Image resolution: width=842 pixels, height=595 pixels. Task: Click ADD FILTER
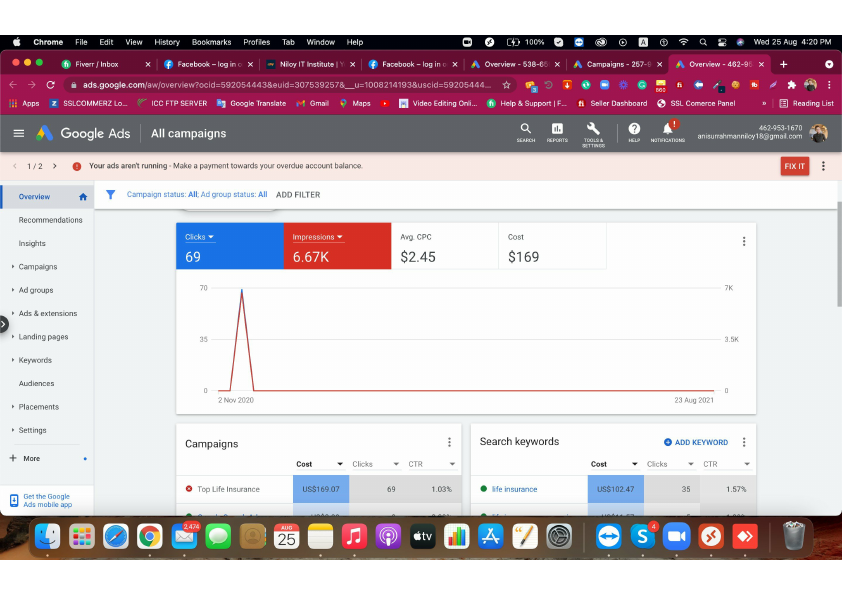pos(298,195)
